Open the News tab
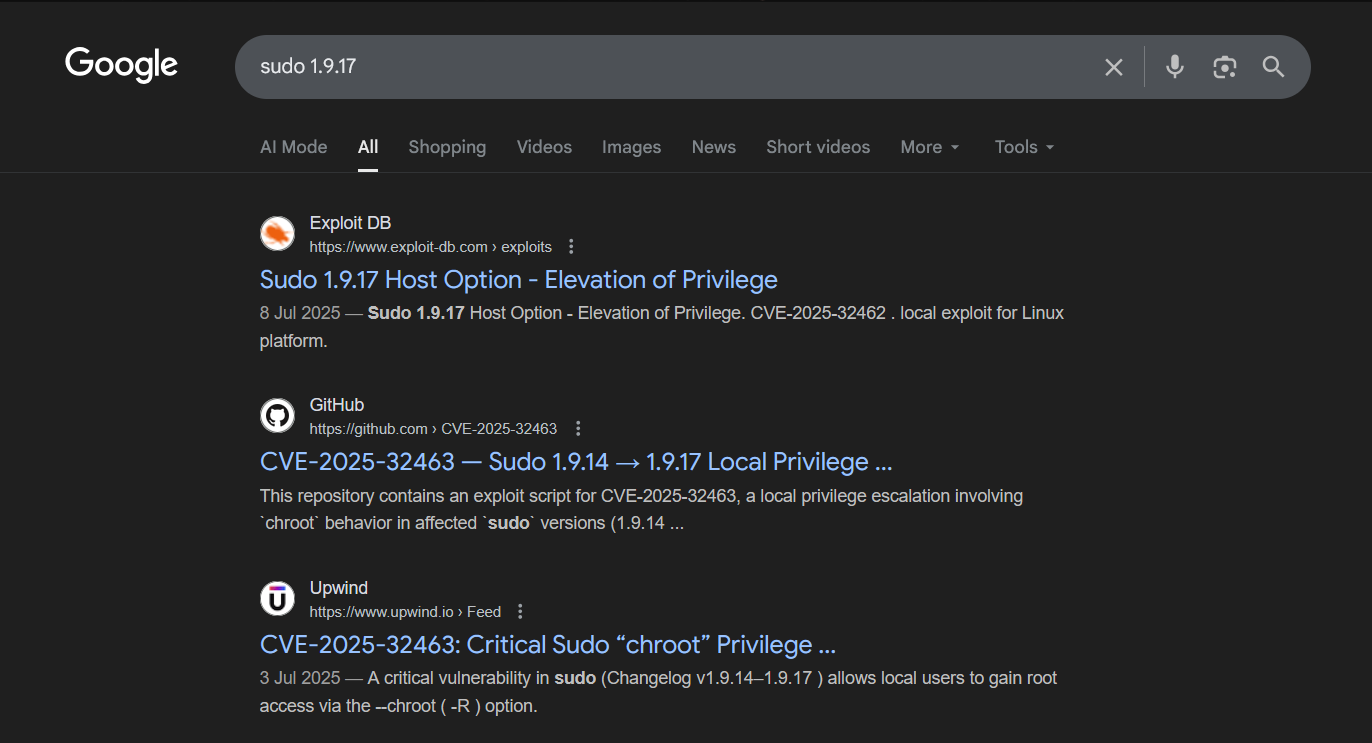This screenshot has width=1372, height=743. click(713, 147)
